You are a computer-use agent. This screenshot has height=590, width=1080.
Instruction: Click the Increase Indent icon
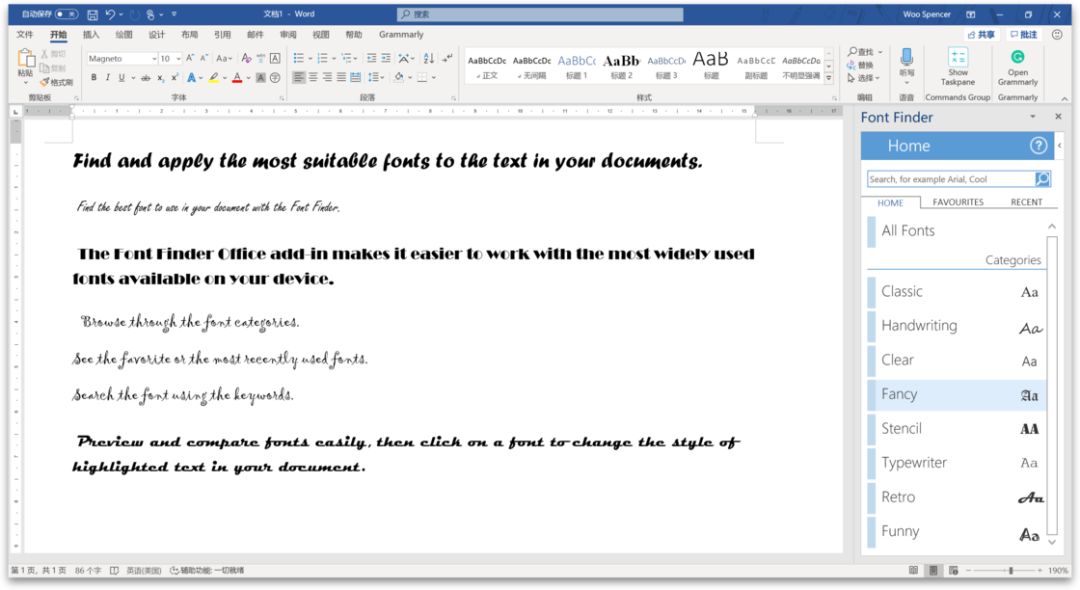click(386, 59)
